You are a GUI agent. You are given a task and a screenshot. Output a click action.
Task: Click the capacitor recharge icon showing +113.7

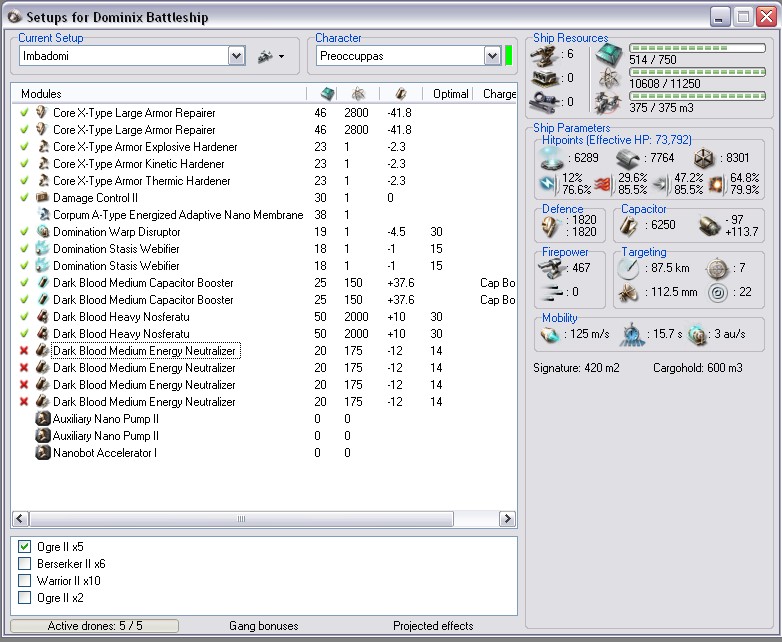tap(709, 226)
